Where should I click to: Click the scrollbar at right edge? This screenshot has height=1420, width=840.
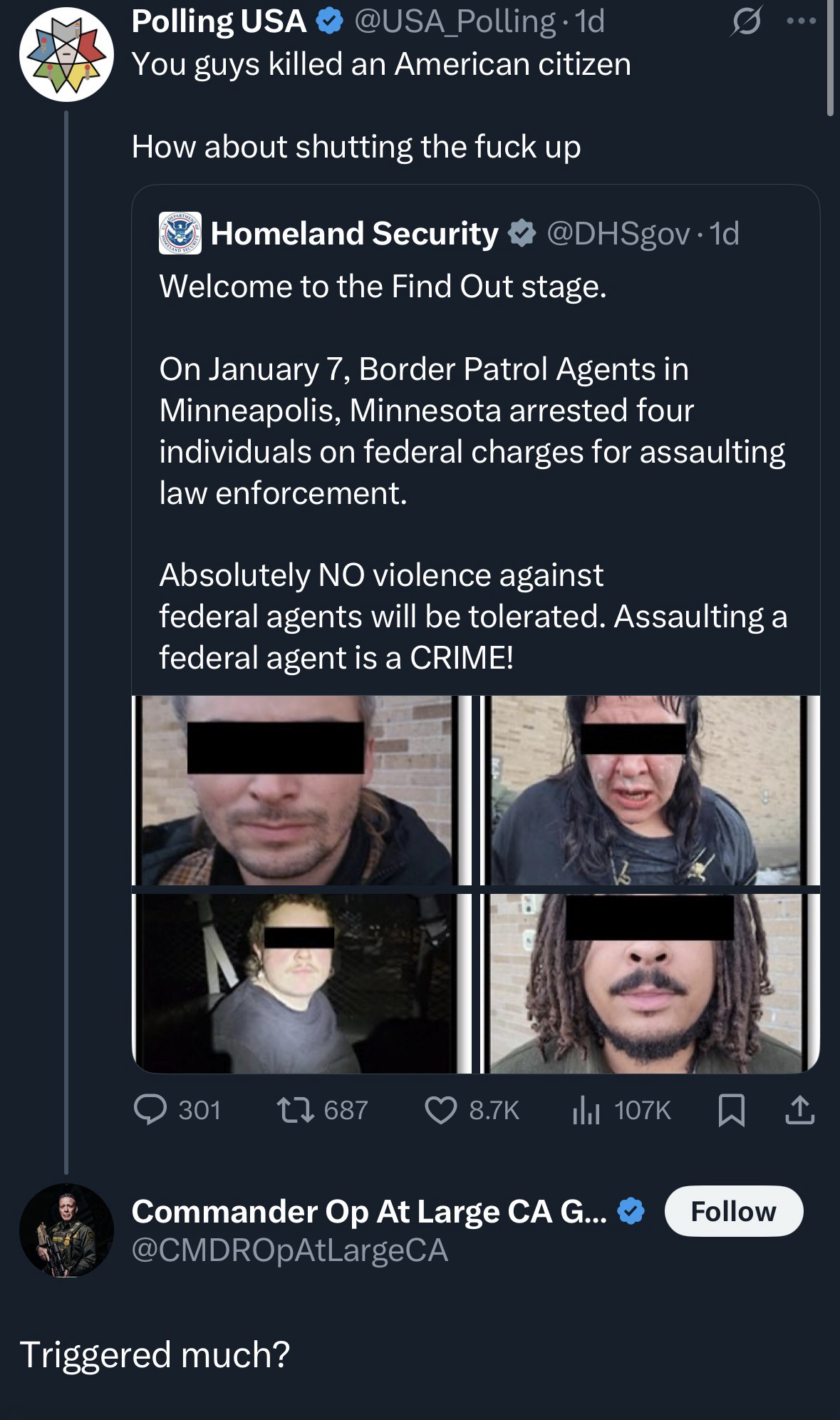tap(830, 57)
